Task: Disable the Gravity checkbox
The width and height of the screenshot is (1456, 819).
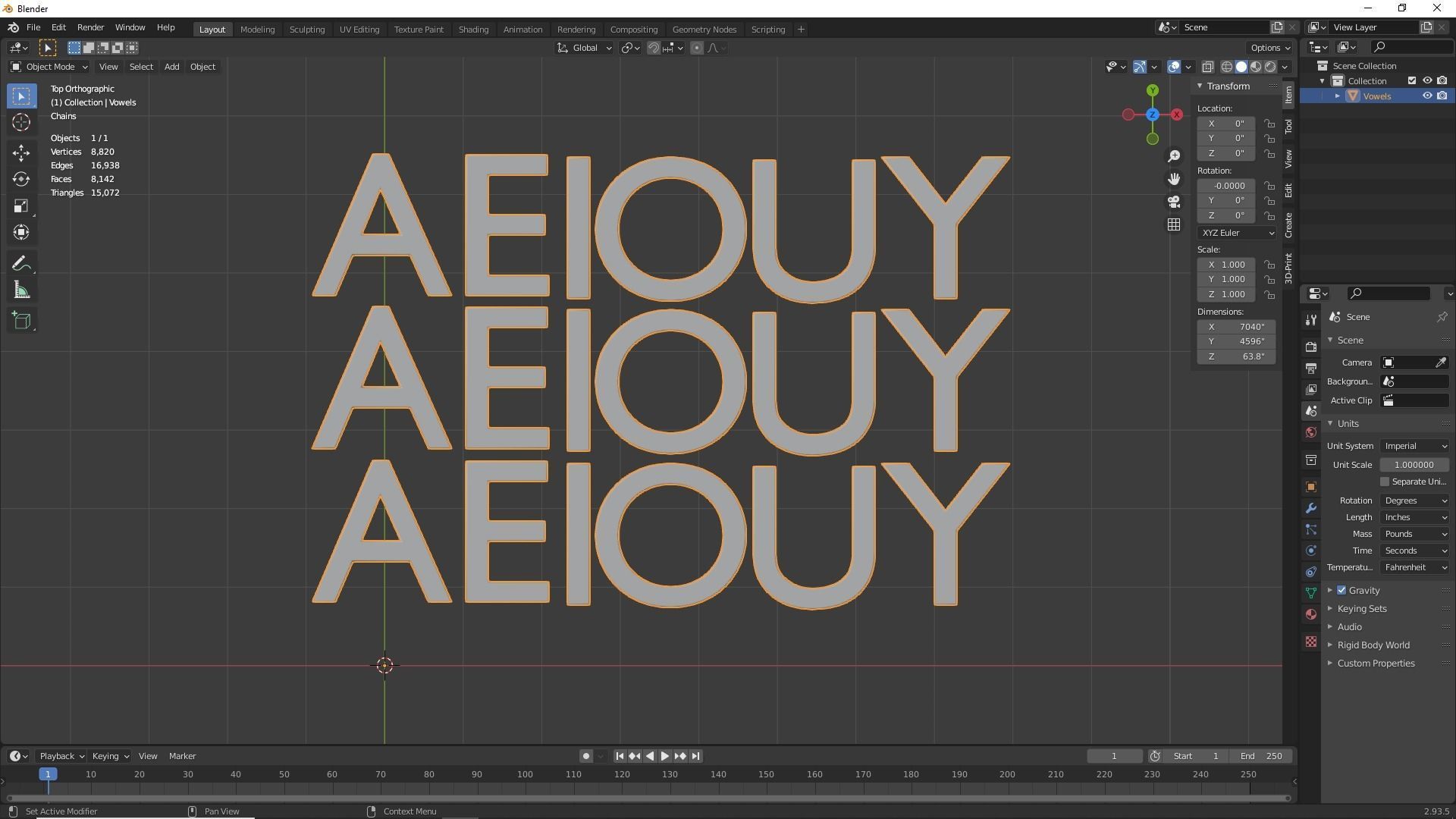Action: 1341,590
